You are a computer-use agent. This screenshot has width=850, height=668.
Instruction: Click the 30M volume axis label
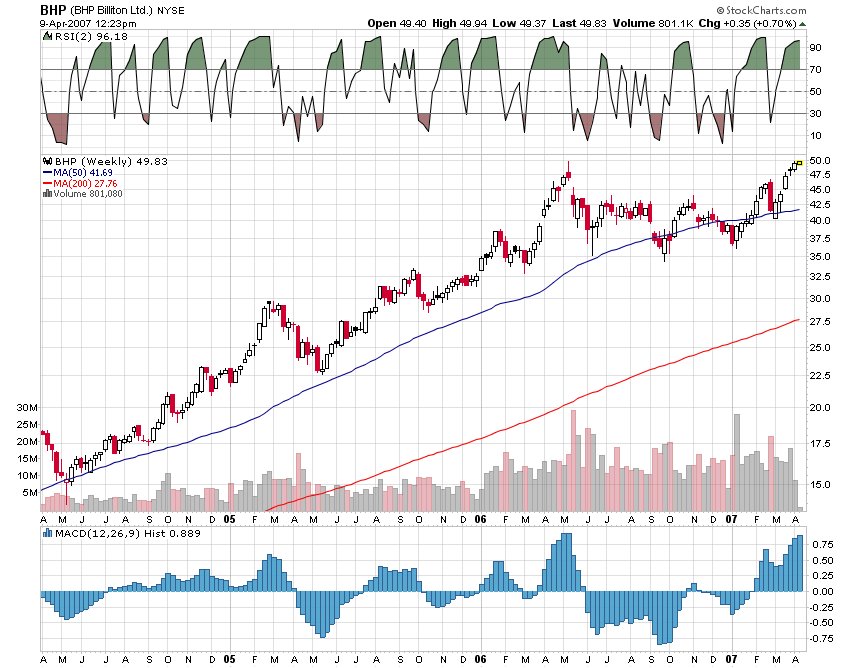click(x=27, y=408)
